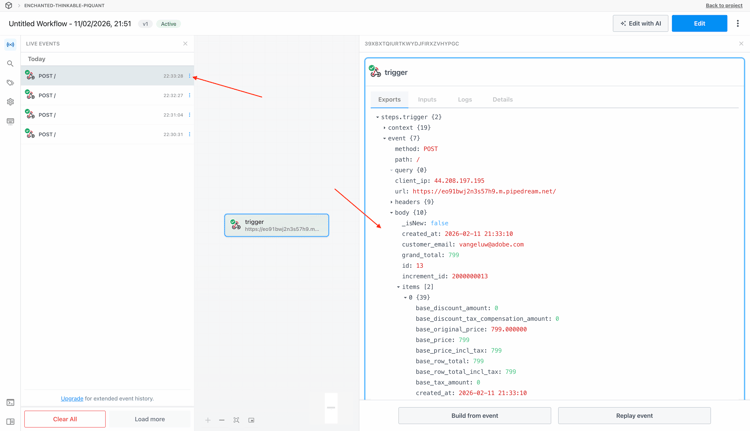The image size is (750, 431).
Task: Follow the Back to project link
Action: (x=724, y=5)
